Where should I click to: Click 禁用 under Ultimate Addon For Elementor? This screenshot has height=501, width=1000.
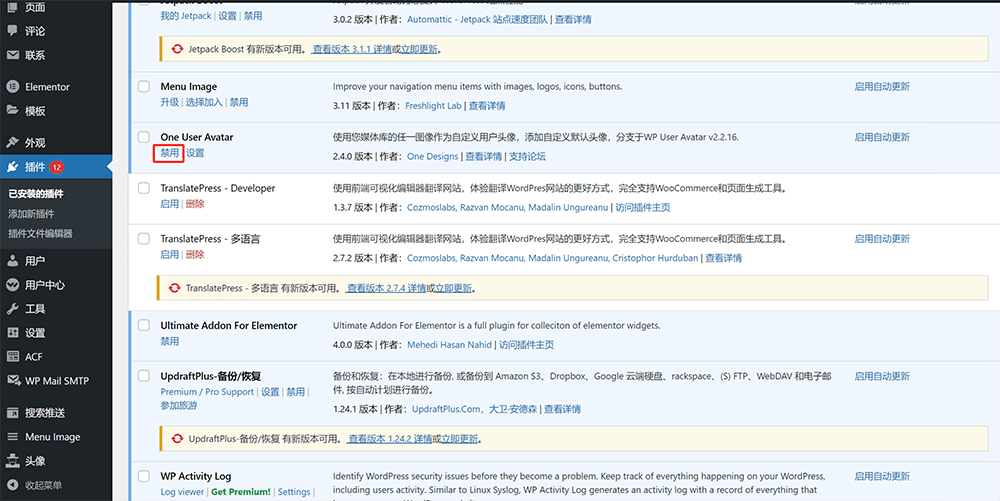tap(170, 341)
